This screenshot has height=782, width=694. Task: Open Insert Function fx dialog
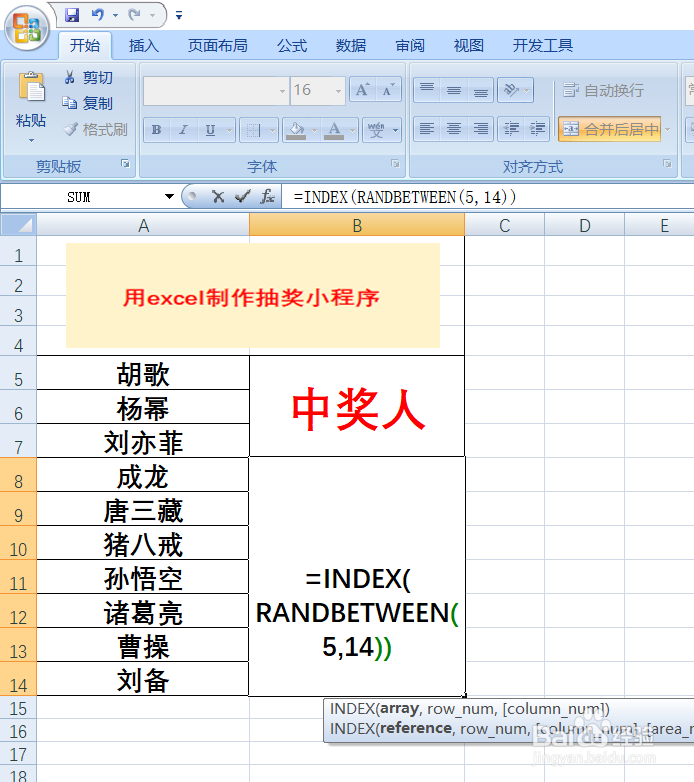coord(267,197)
